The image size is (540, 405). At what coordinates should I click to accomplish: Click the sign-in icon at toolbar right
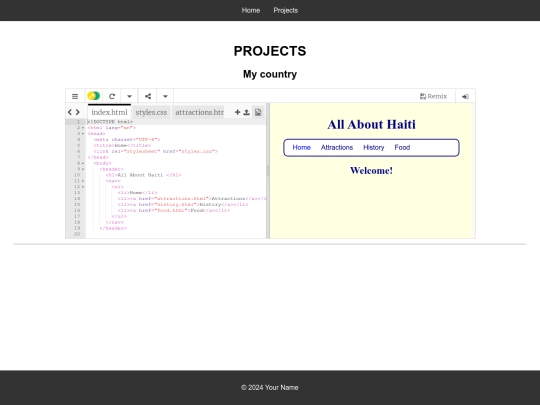(x=465, y=96)
